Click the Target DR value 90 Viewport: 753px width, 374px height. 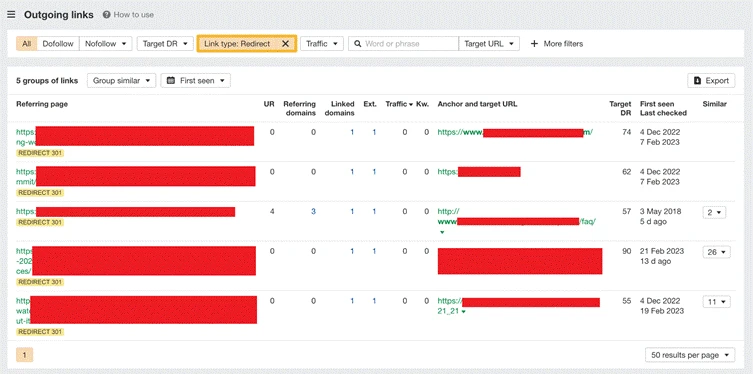coord(627,251)
